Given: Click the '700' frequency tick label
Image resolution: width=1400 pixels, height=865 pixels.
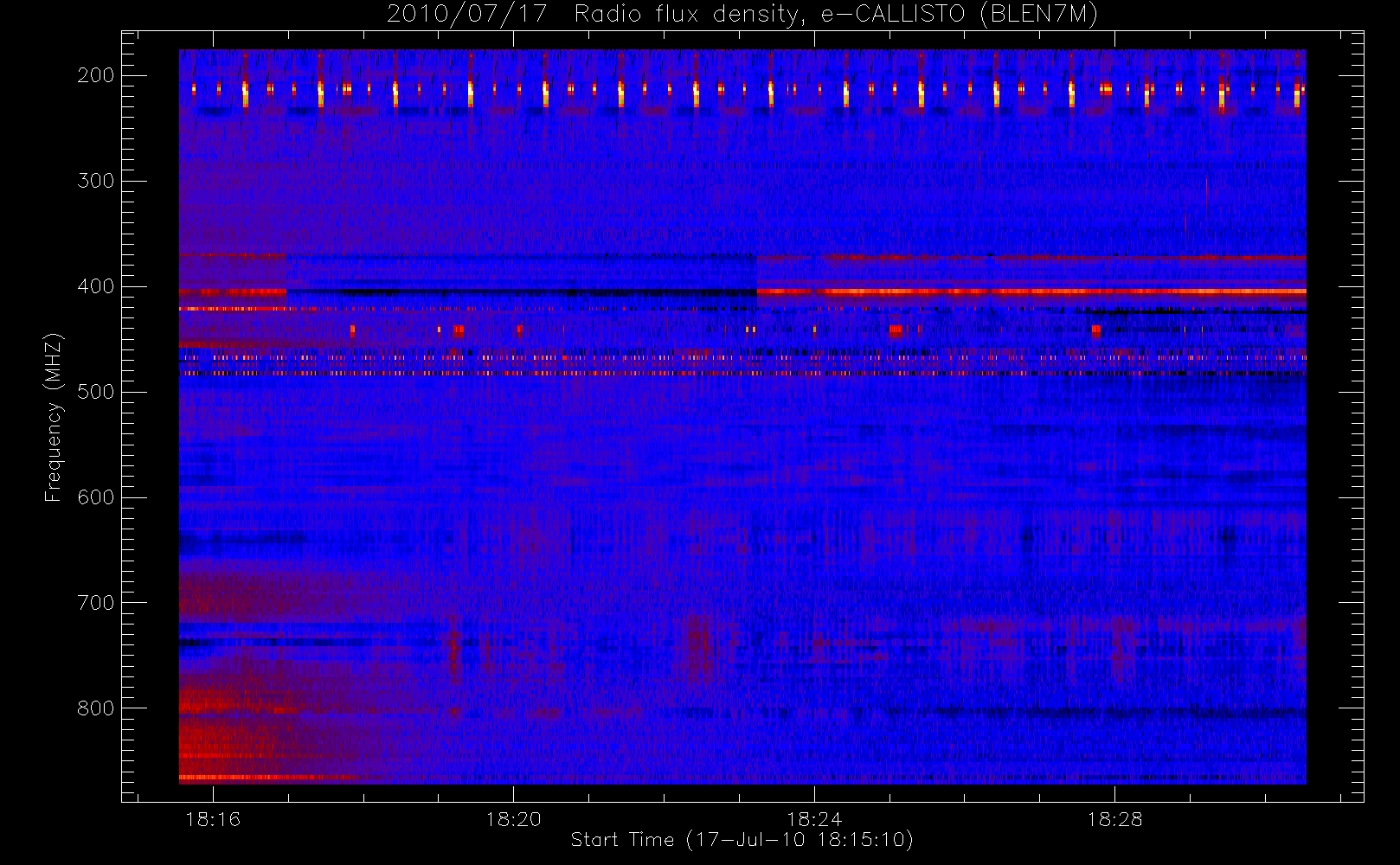Looking at the screenshot, I should coord(95,603).
